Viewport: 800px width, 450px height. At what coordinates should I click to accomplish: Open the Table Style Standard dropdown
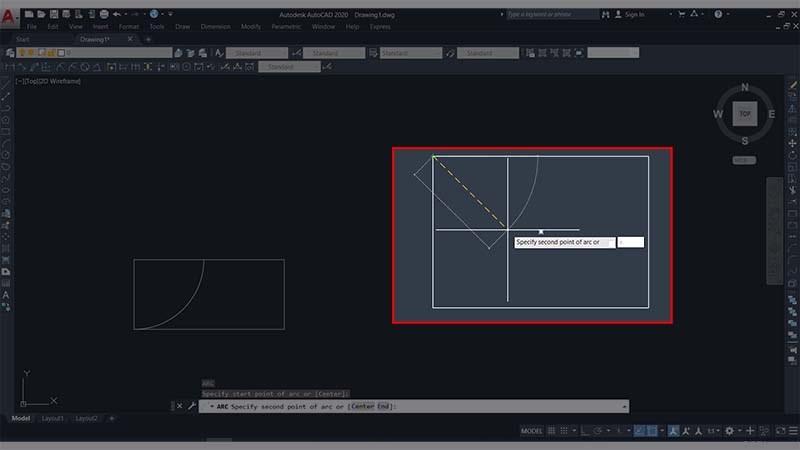pos(411,53)
